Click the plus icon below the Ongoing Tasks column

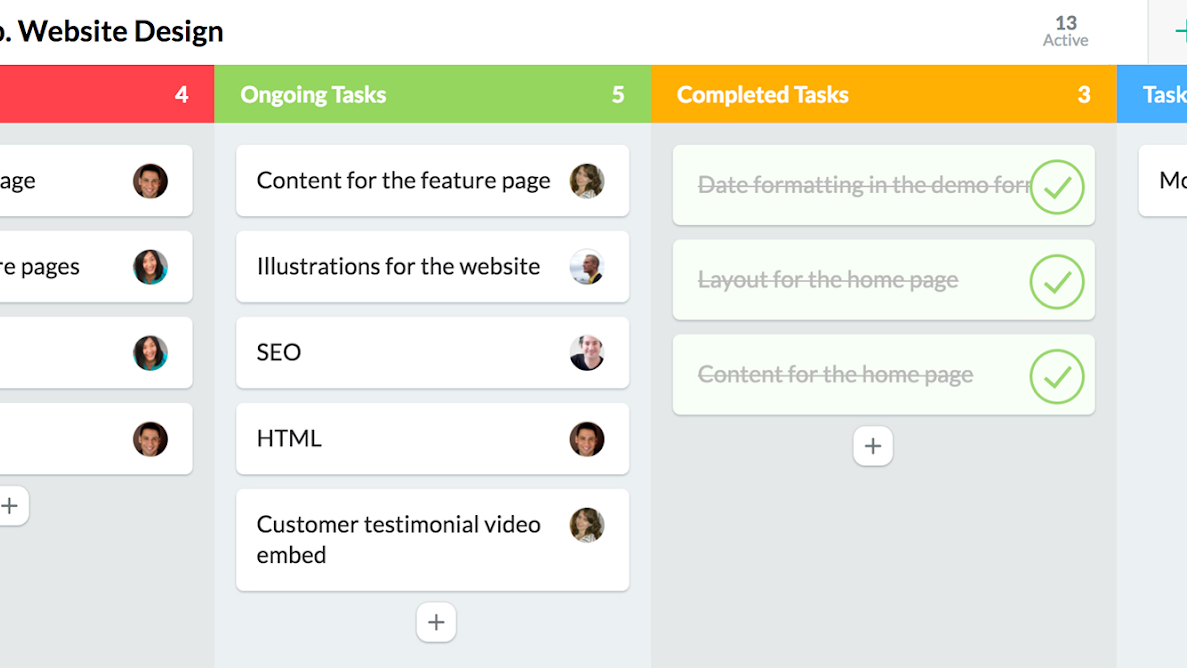(436, 622)
